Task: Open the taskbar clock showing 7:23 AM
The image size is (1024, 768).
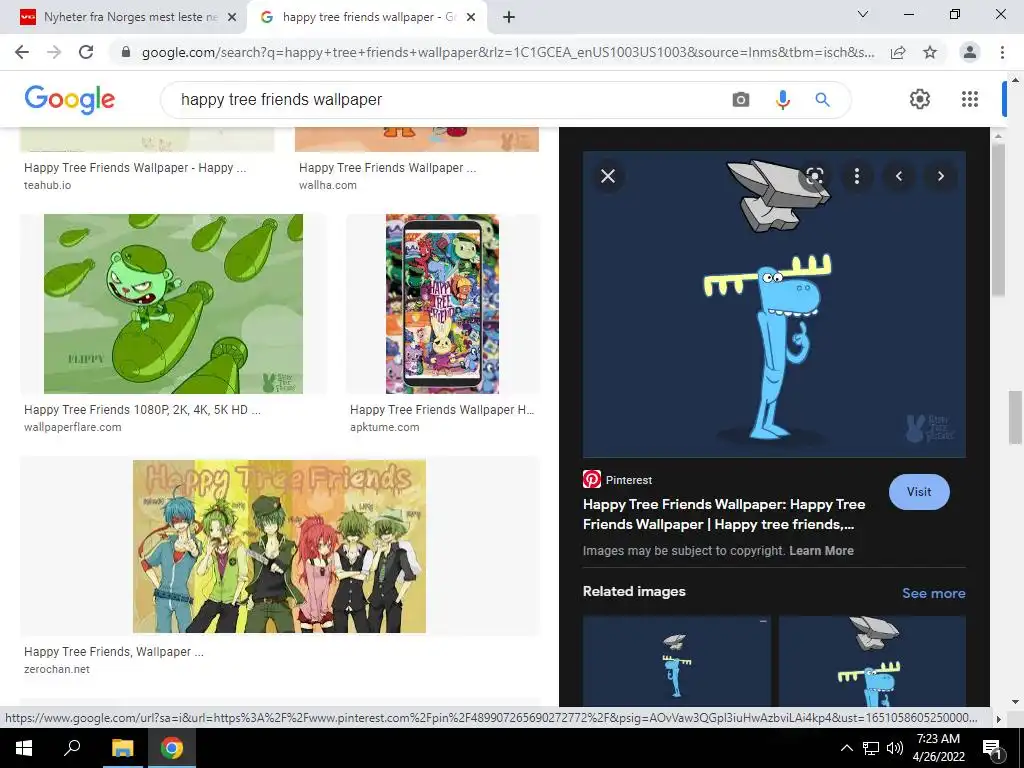Action: coord(938,748)
